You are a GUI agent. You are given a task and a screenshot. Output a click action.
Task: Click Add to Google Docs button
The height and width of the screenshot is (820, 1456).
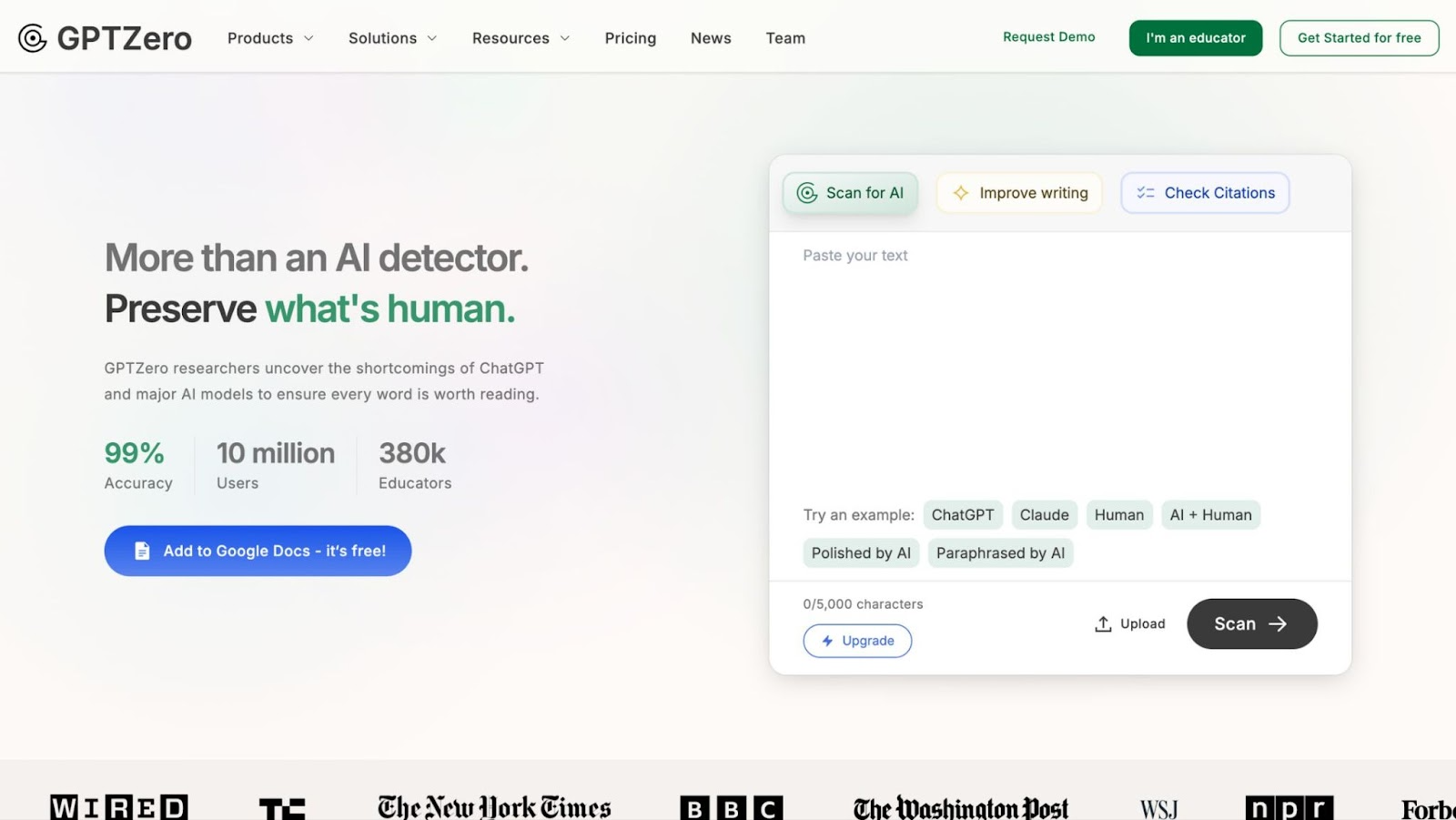pos(258,551)
